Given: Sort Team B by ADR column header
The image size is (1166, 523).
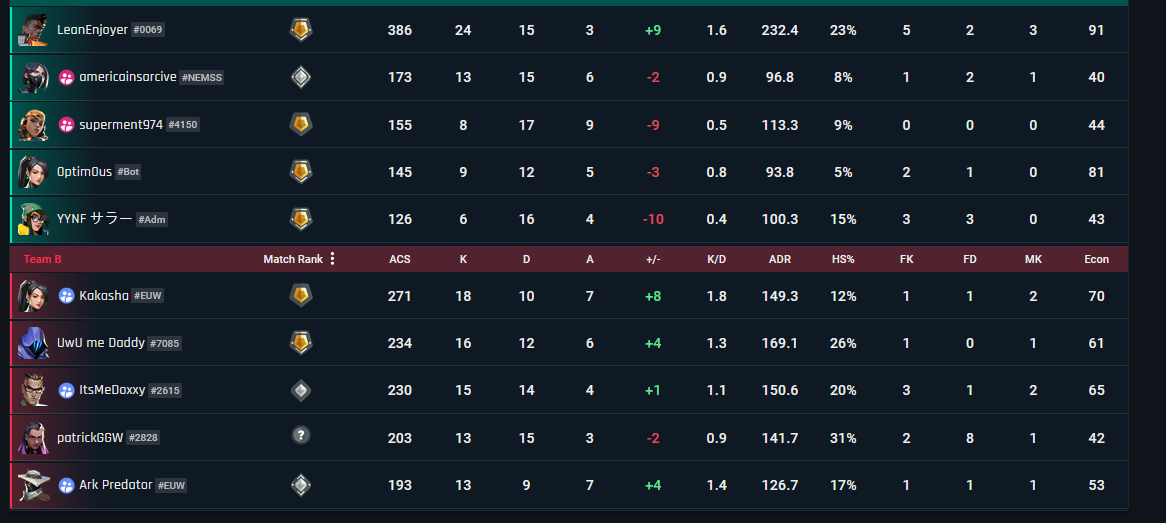Looking at the screenshot, I should (780, 260).
